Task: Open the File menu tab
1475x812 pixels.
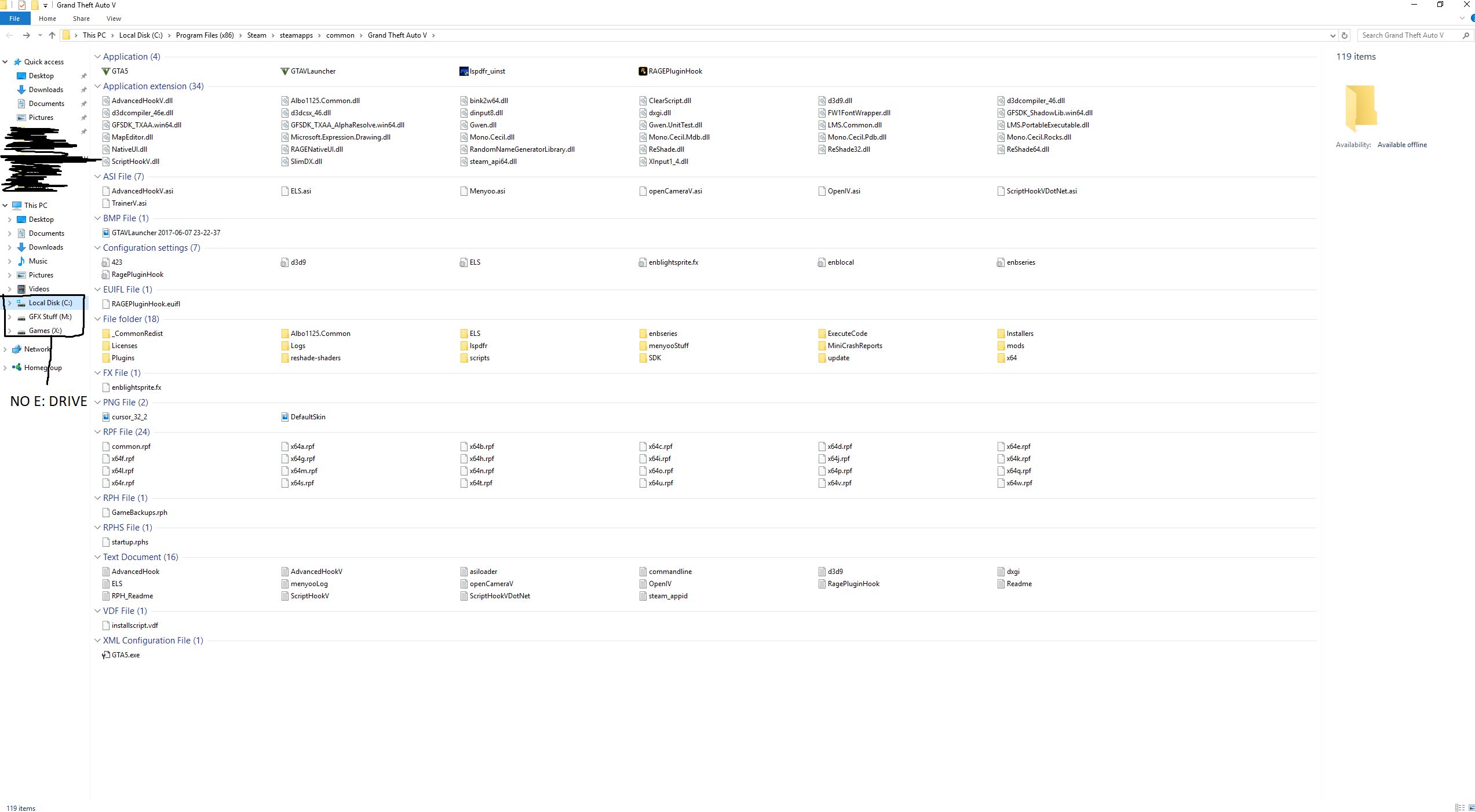Action: 14,19
